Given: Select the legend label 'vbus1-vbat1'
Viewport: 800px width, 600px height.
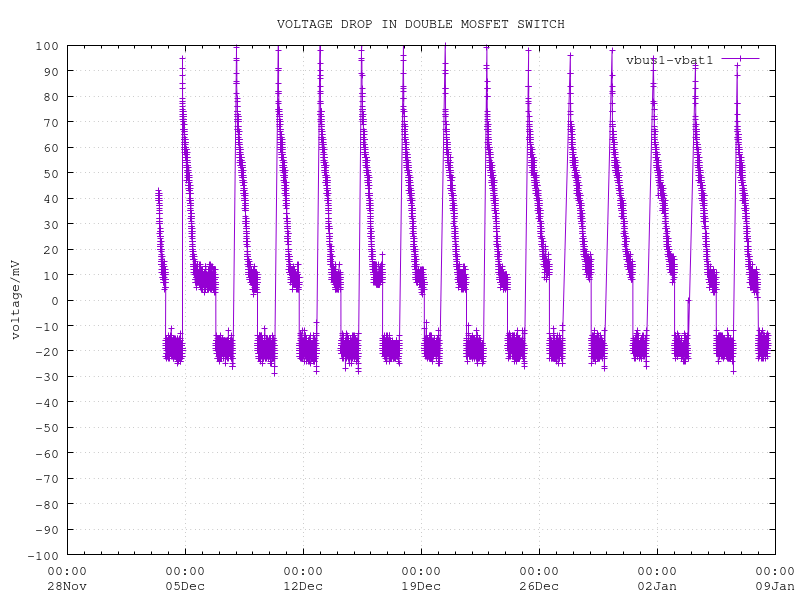Looking at the screenshot, I should pos(669,60).
